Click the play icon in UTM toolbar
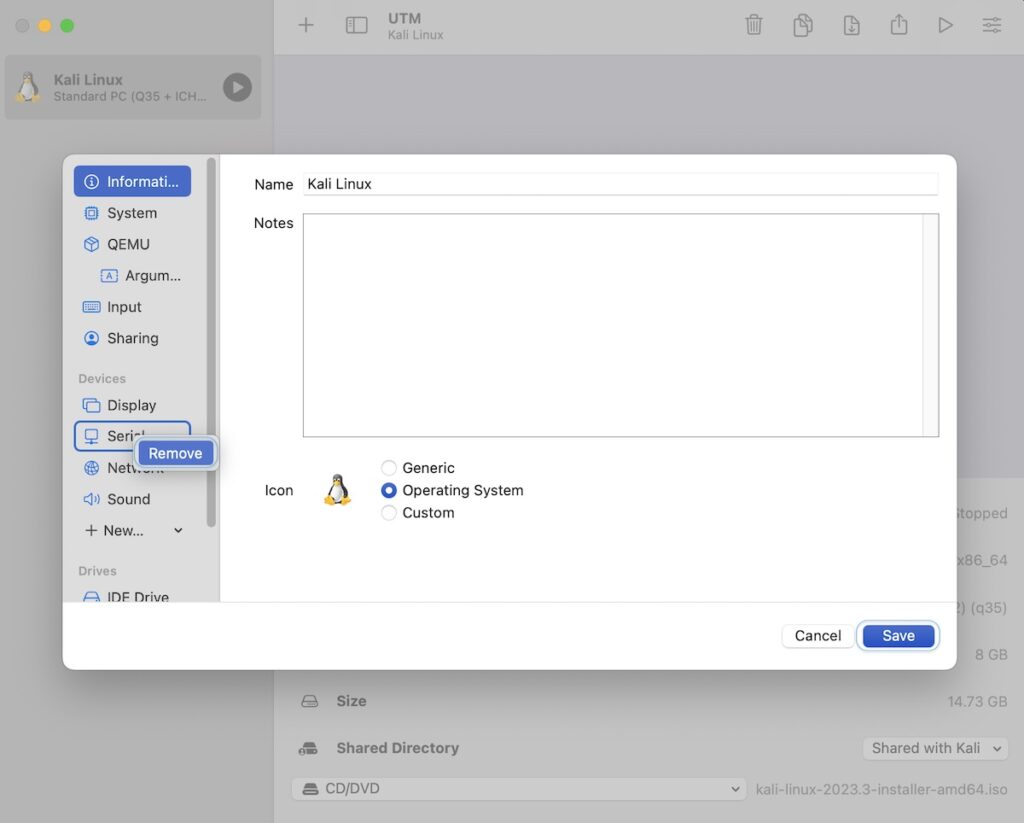1024x823 pixels. pyautogui.click(x=945, y=25)
